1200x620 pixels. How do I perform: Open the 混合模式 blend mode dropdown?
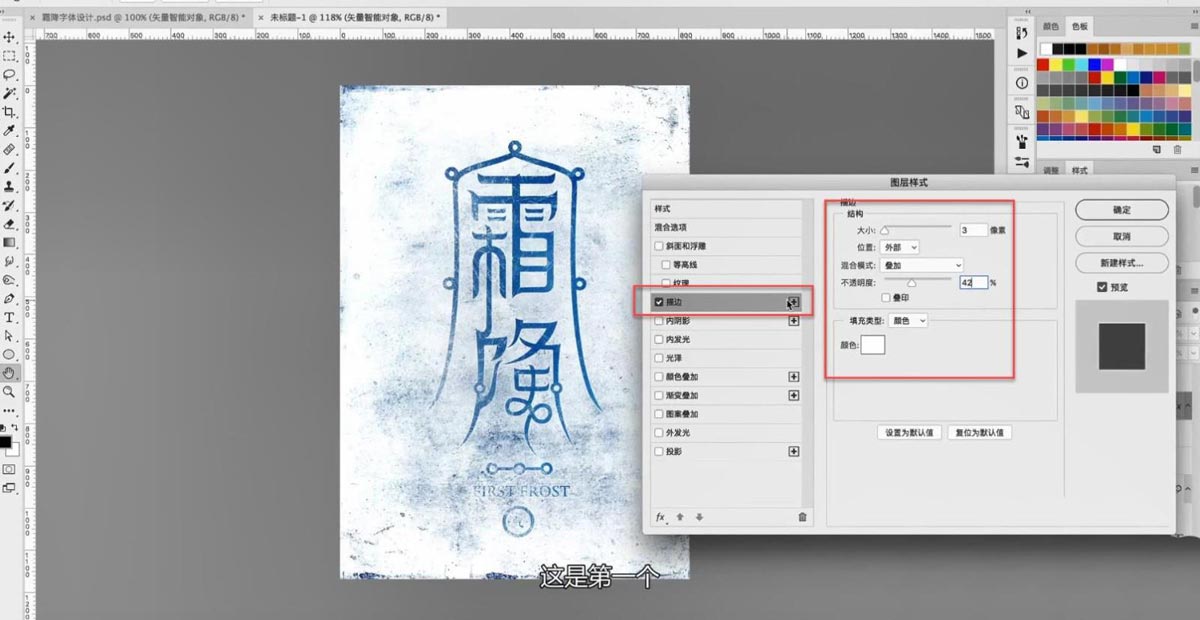922,265
